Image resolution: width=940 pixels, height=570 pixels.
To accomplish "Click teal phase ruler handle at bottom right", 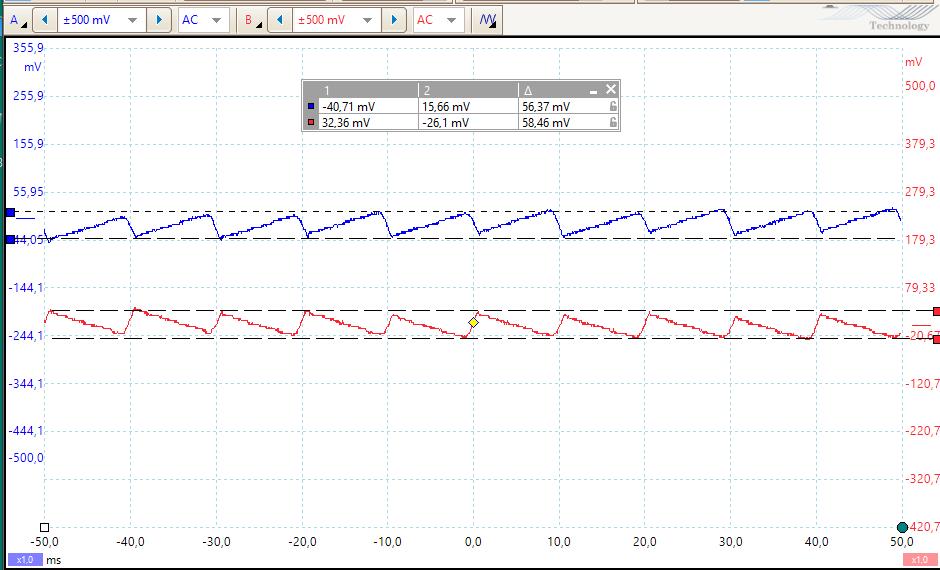I will [x=902, y=527].
